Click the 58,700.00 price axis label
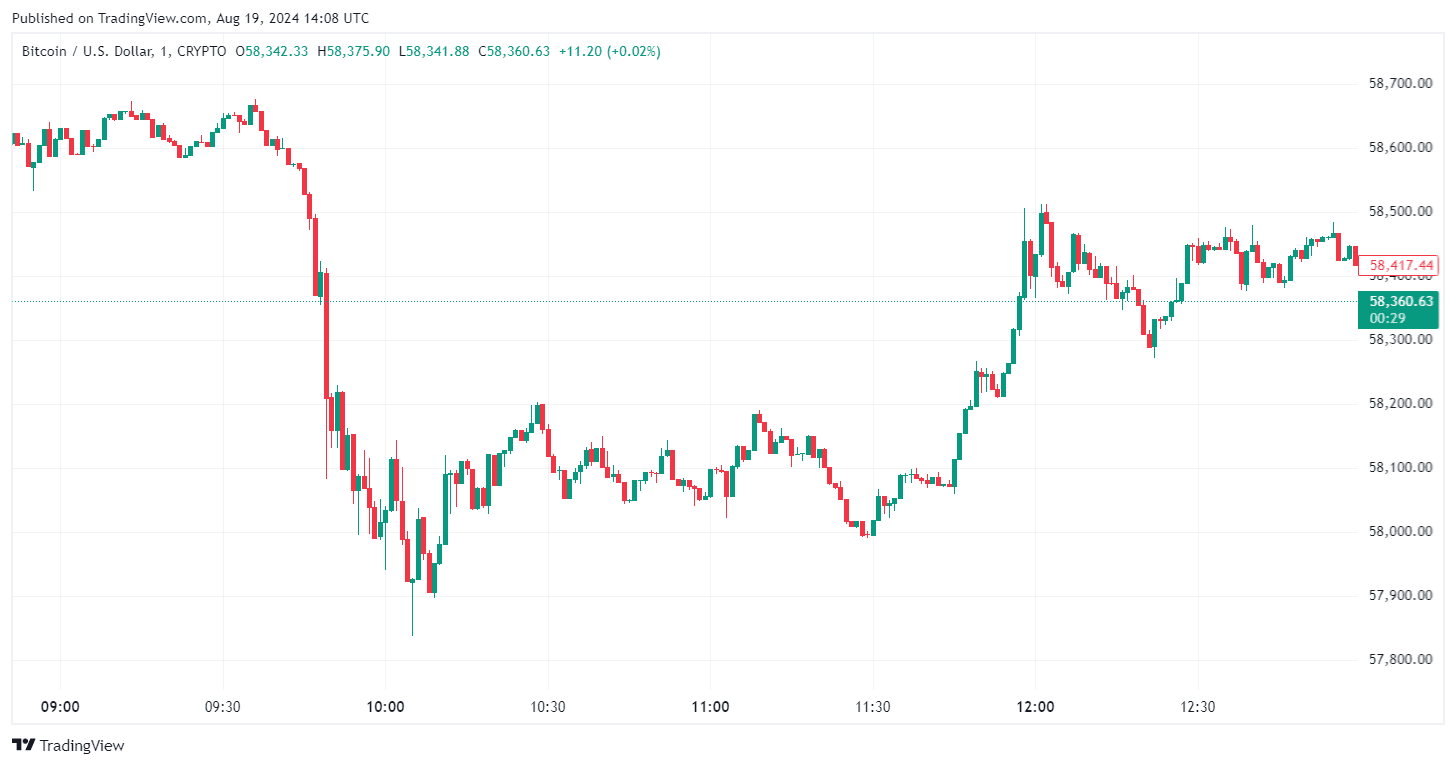 click(x=1401, y=83)
